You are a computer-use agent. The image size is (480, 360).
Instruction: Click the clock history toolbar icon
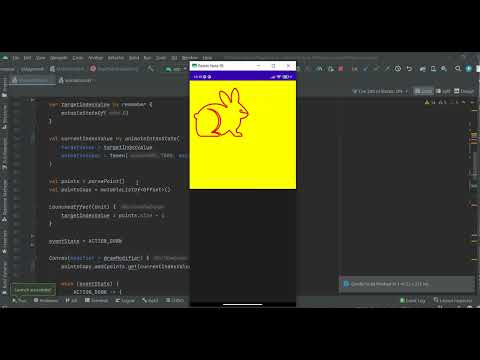coord(398,69)
